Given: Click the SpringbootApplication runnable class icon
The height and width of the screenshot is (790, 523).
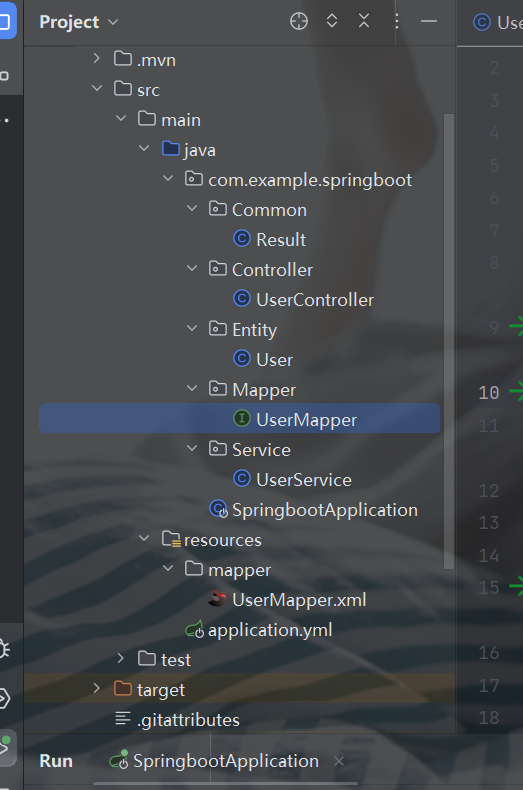Looking at the screenshot, I should coord(218,509).
